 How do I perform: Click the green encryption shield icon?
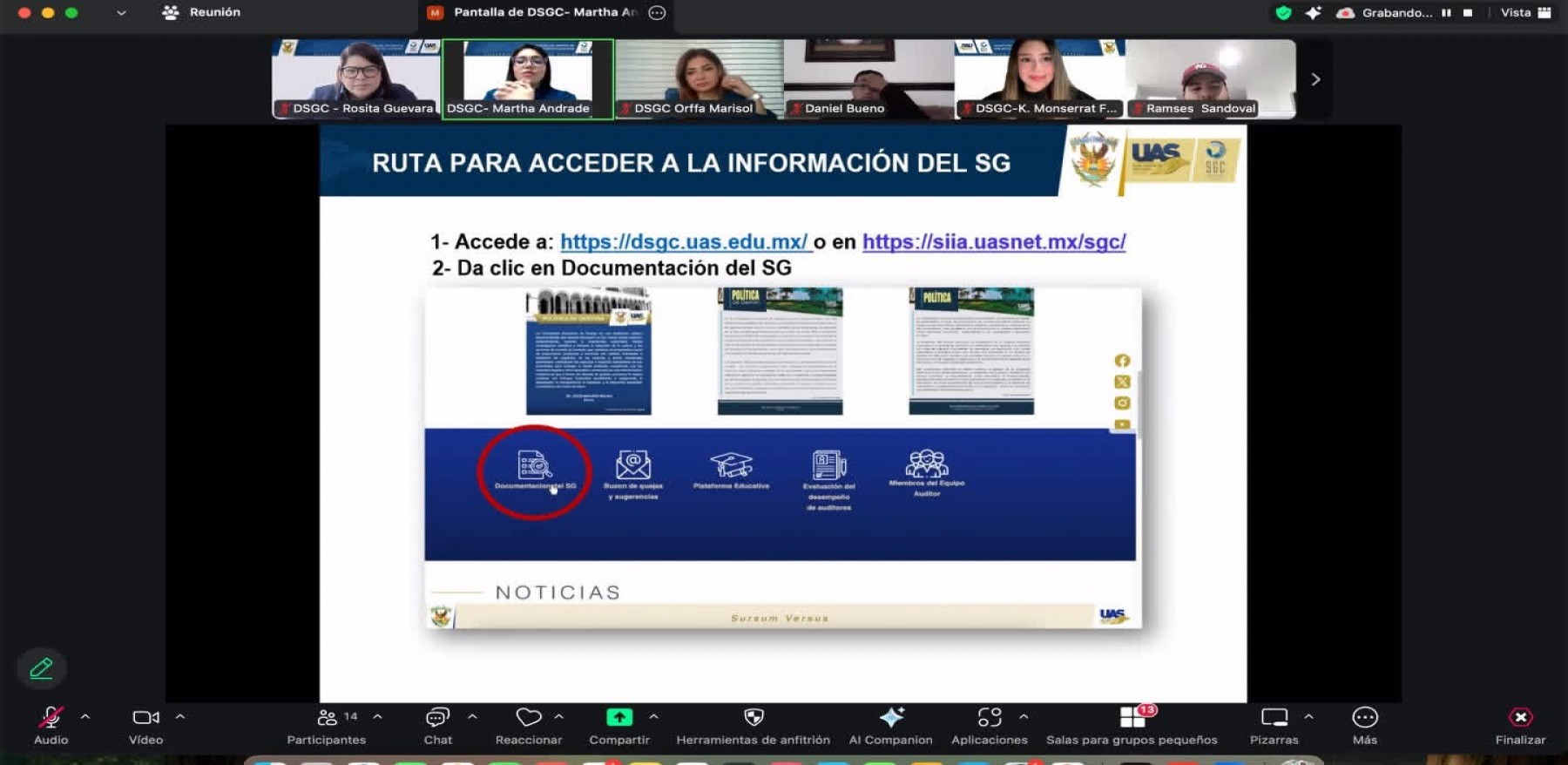(x=1283, y=12)
